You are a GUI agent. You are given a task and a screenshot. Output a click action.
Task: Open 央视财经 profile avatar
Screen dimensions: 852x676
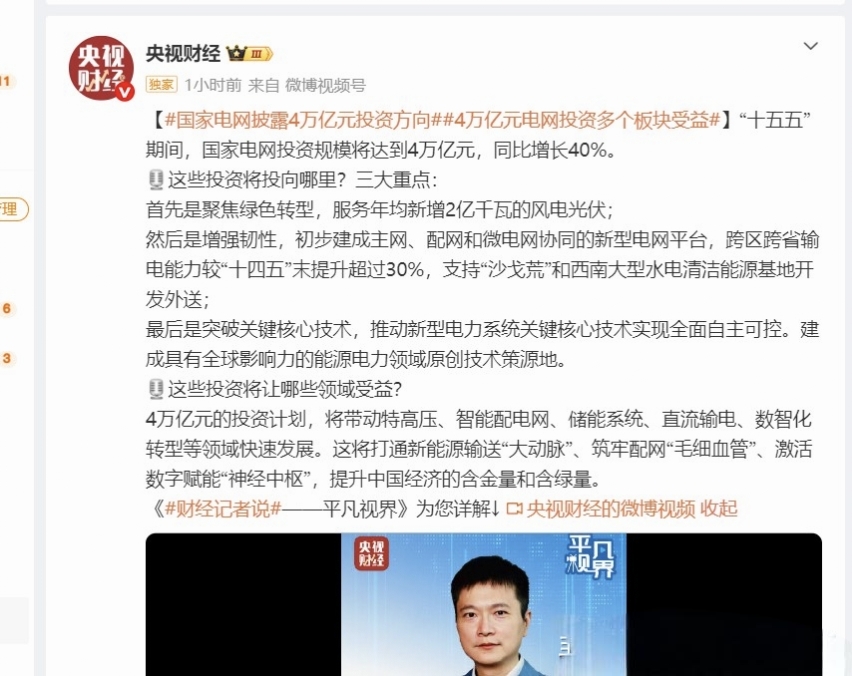(102, 69)
